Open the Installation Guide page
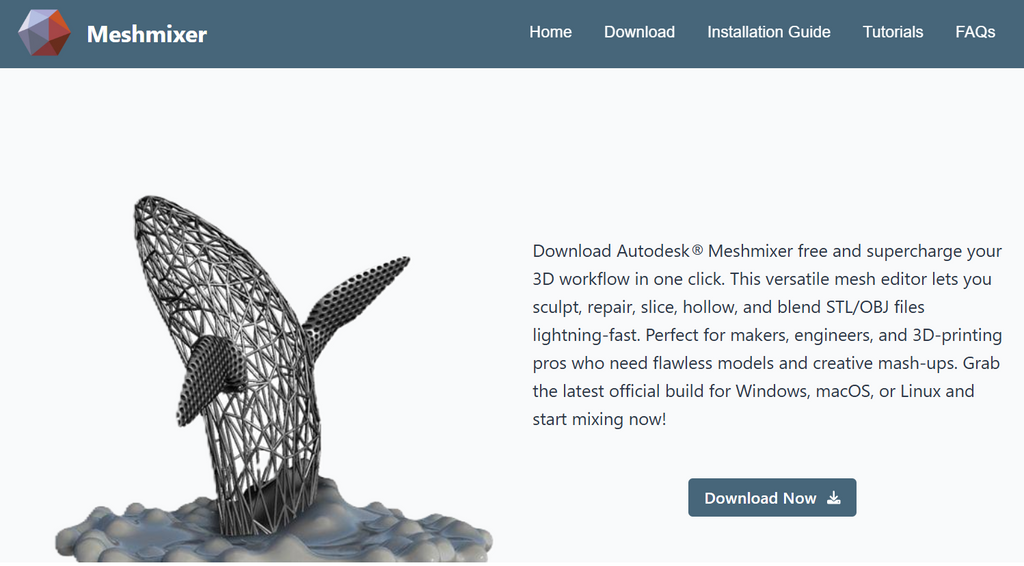This screenshot has height=566, width=1024. 768,32
